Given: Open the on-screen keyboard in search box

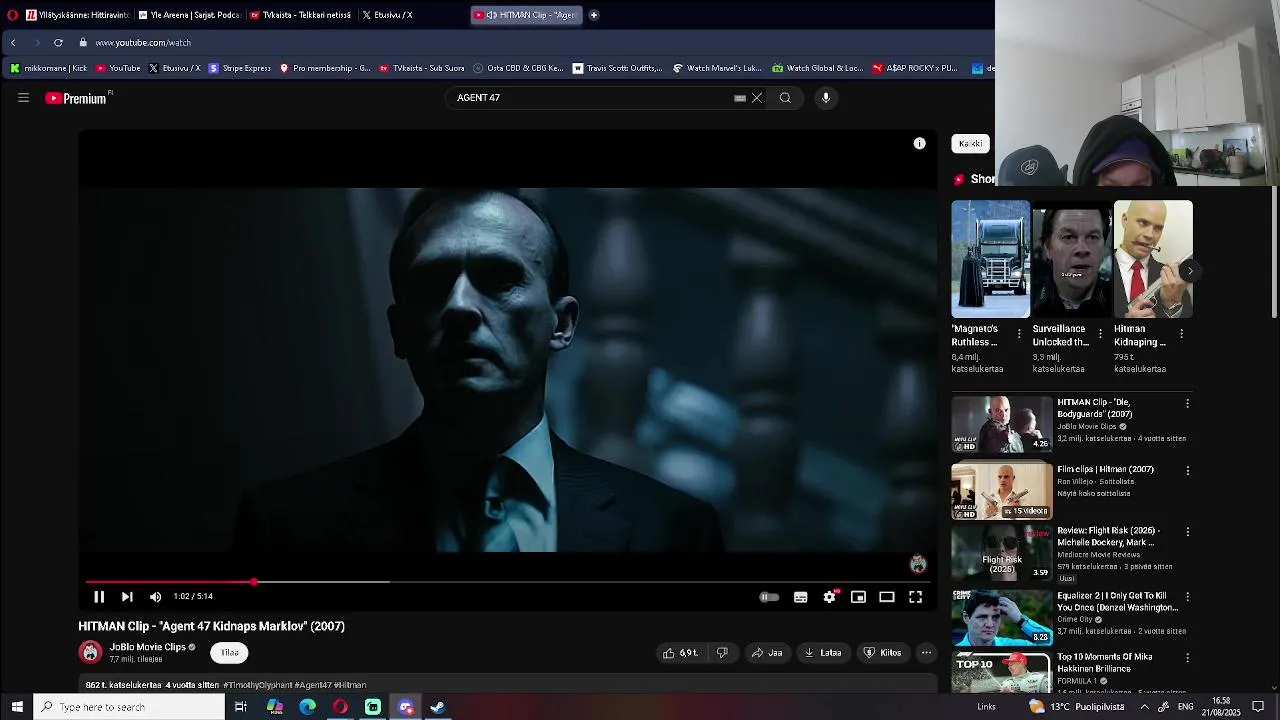Looking at the screenshot, I should (x=740, y=98).
